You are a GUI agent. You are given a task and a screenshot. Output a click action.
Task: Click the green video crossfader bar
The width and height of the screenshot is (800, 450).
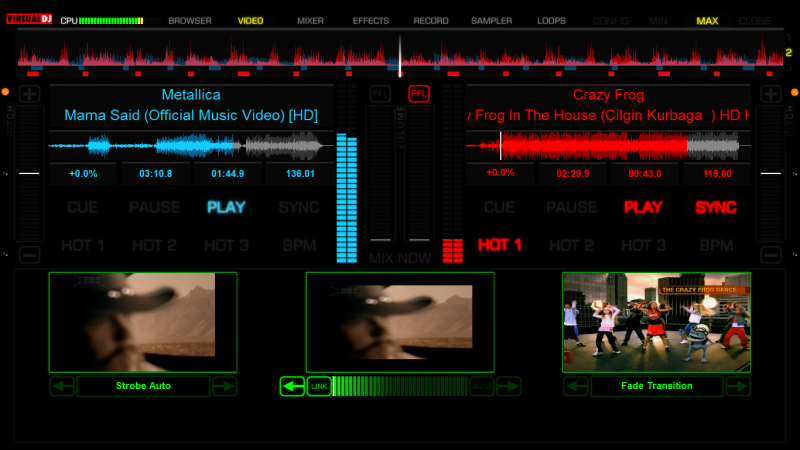400,386
